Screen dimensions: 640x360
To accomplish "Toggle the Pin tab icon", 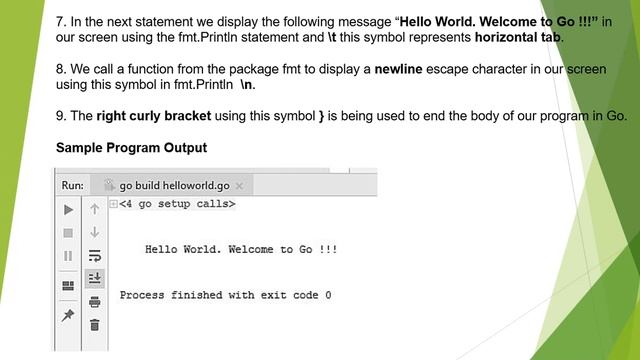I will click(x=68, y=315).
